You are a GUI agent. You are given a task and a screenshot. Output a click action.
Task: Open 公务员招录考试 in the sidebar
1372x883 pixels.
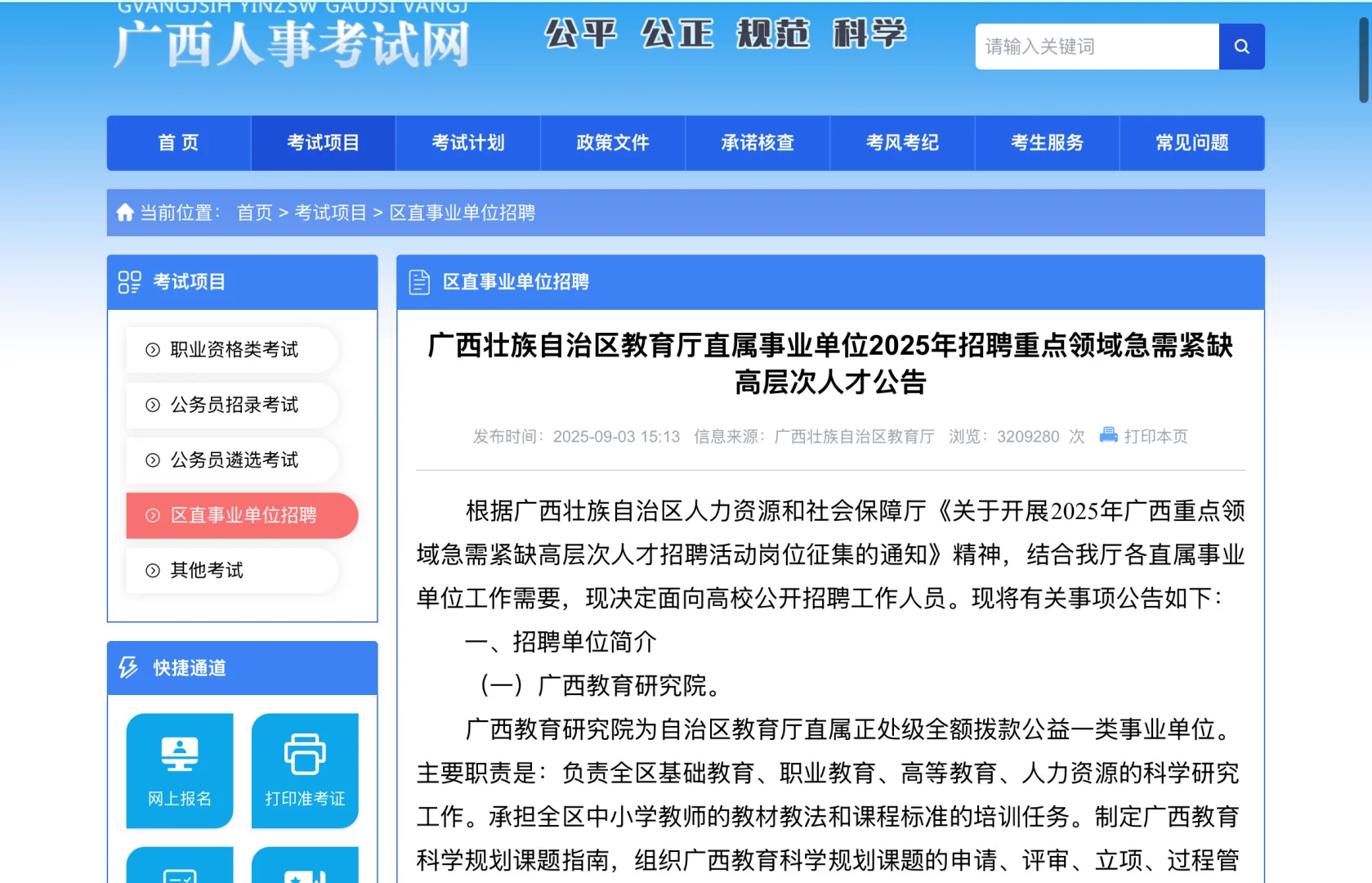(232, 405)
